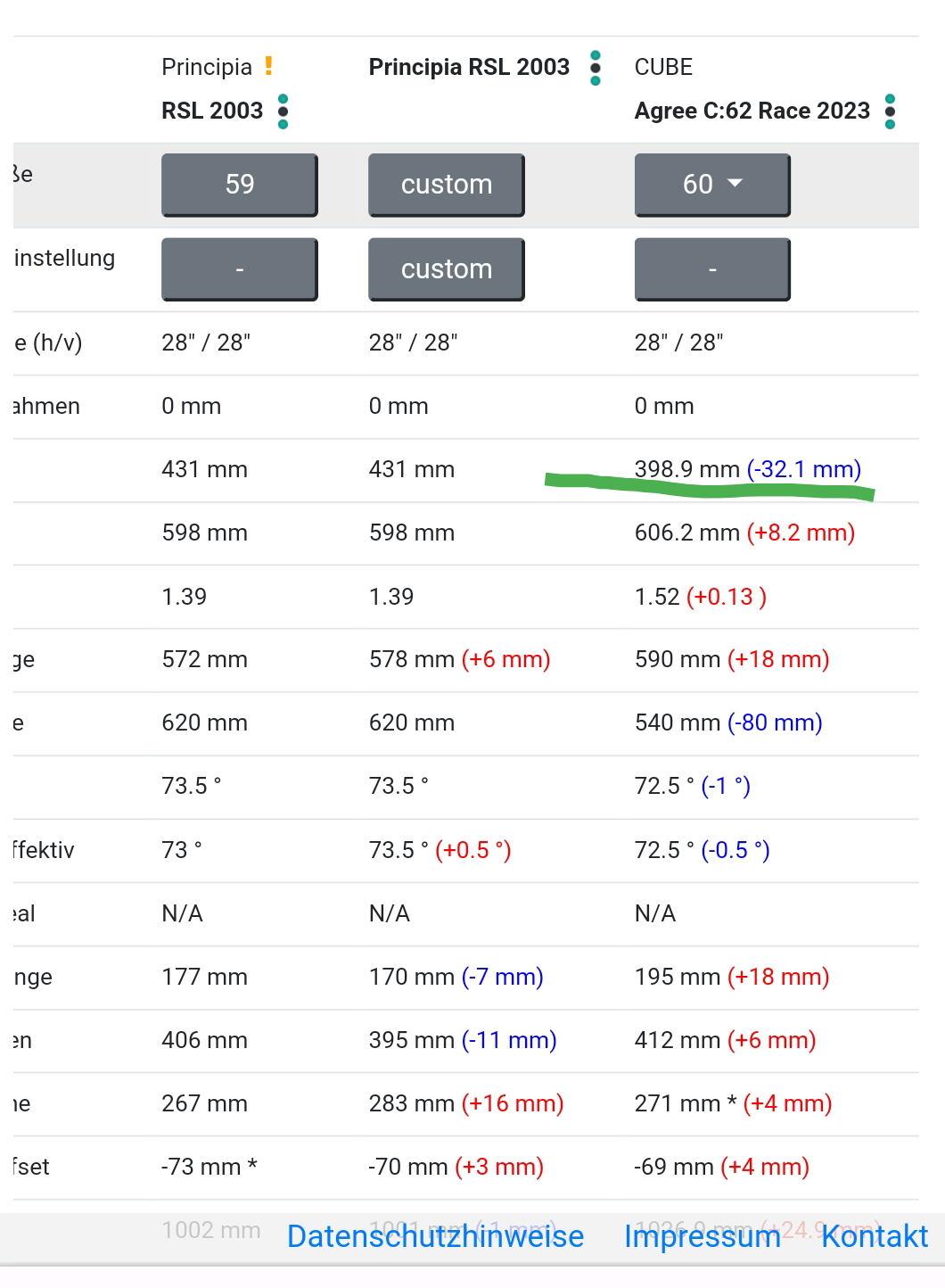Expand the size 60 dropdown
Image resolution: width=945 pixels, height=1288 pixels.
pos(711,185)
